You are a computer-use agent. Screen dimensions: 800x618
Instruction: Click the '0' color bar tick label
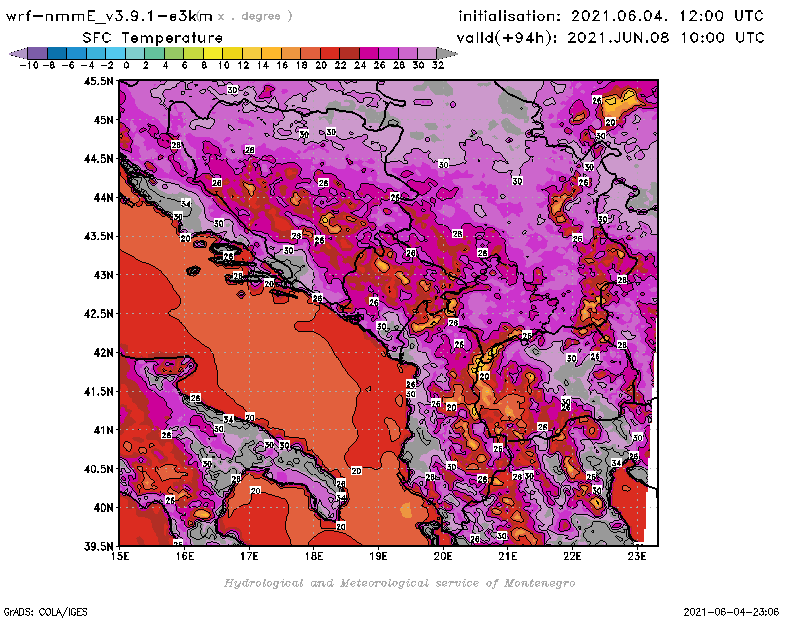(126, 65)
